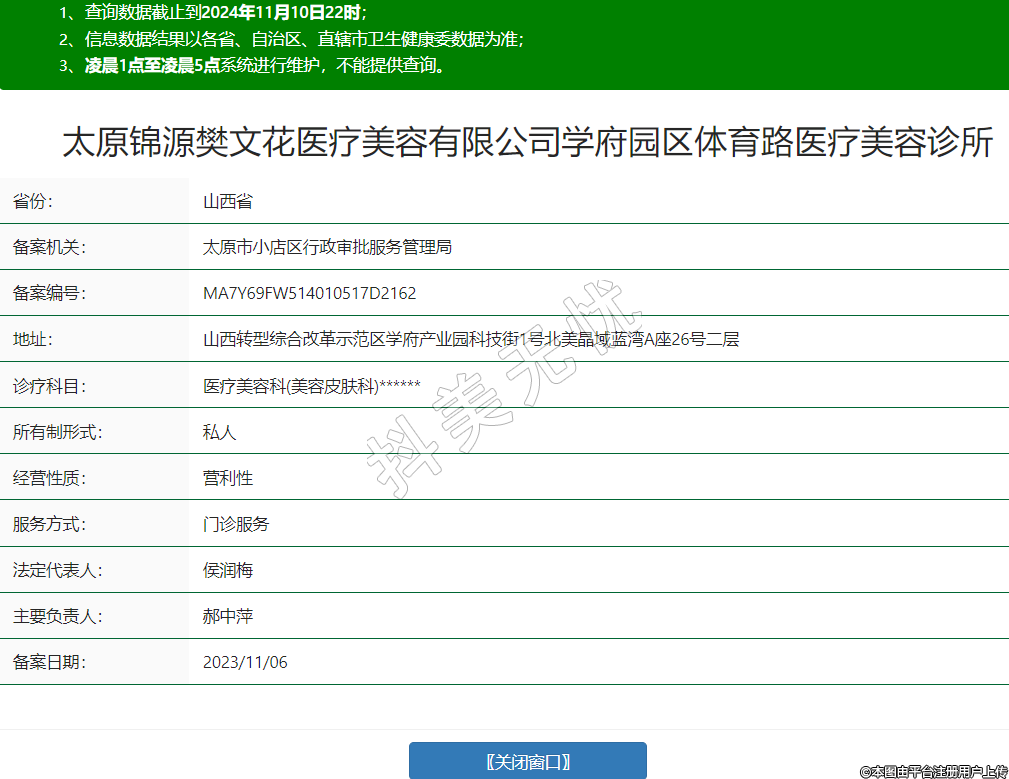This screenshot has height=779, width=1009.
Task: Click the main person in charge 郝中萍
Action: [x=228, y=616]
